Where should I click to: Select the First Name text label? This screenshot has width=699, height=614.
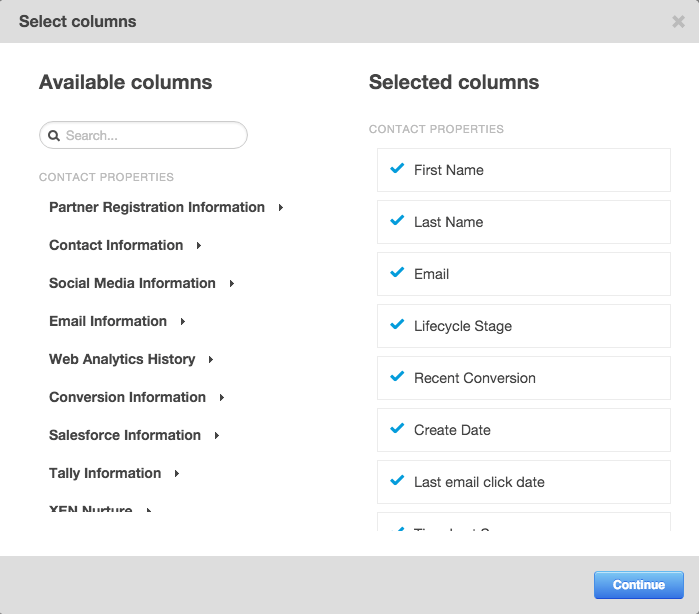[x=449, y=170]
